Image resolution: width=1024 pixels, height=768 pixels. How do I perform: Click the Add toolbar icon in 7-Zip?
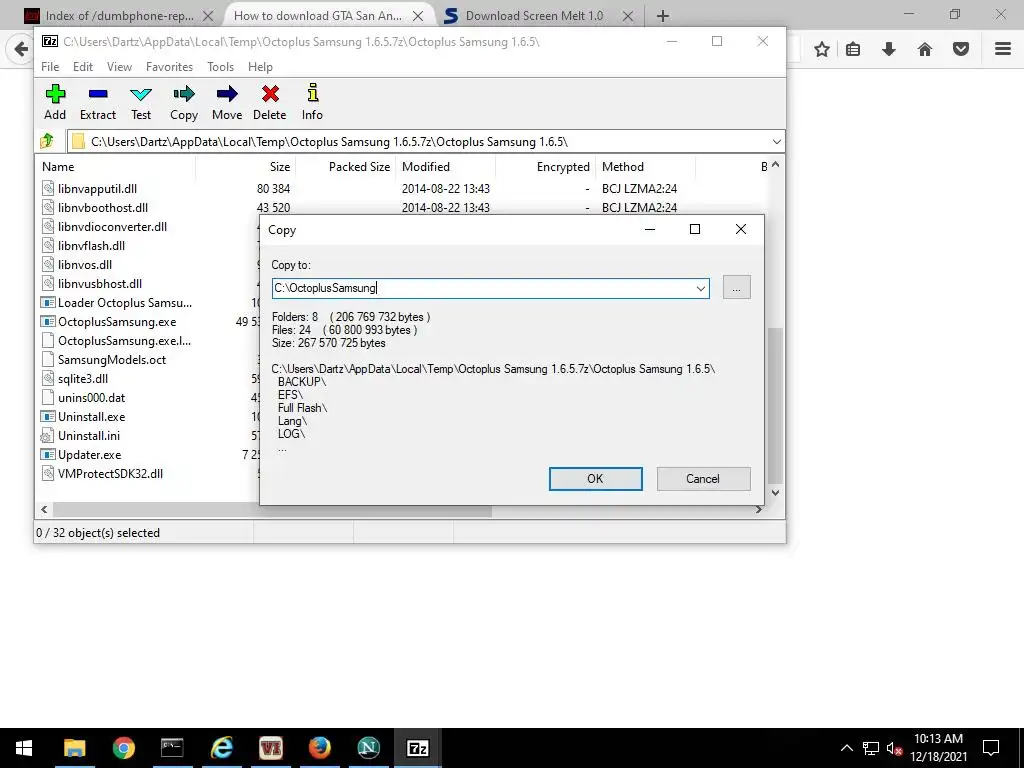(55, 102)
